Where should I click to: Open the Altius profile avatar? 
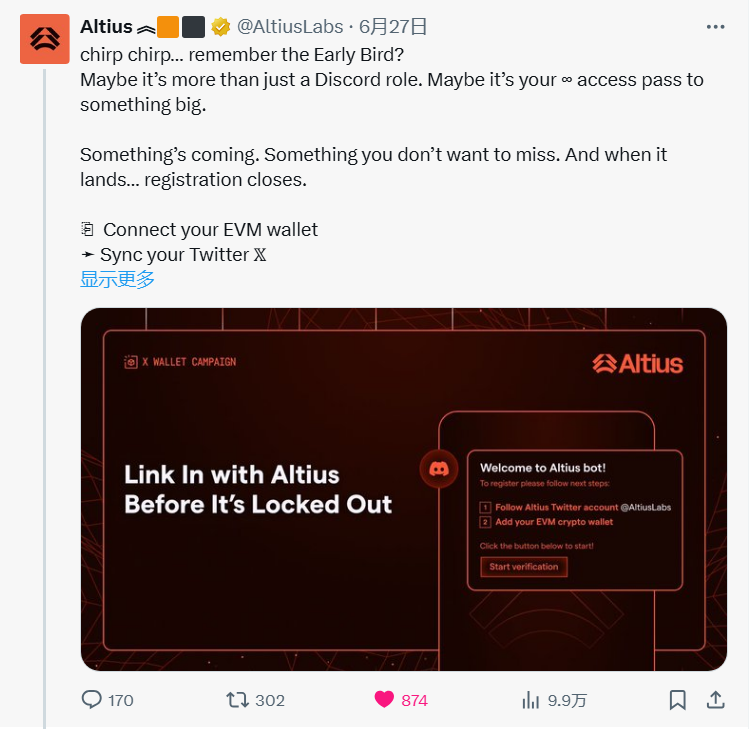pos(45,39)
